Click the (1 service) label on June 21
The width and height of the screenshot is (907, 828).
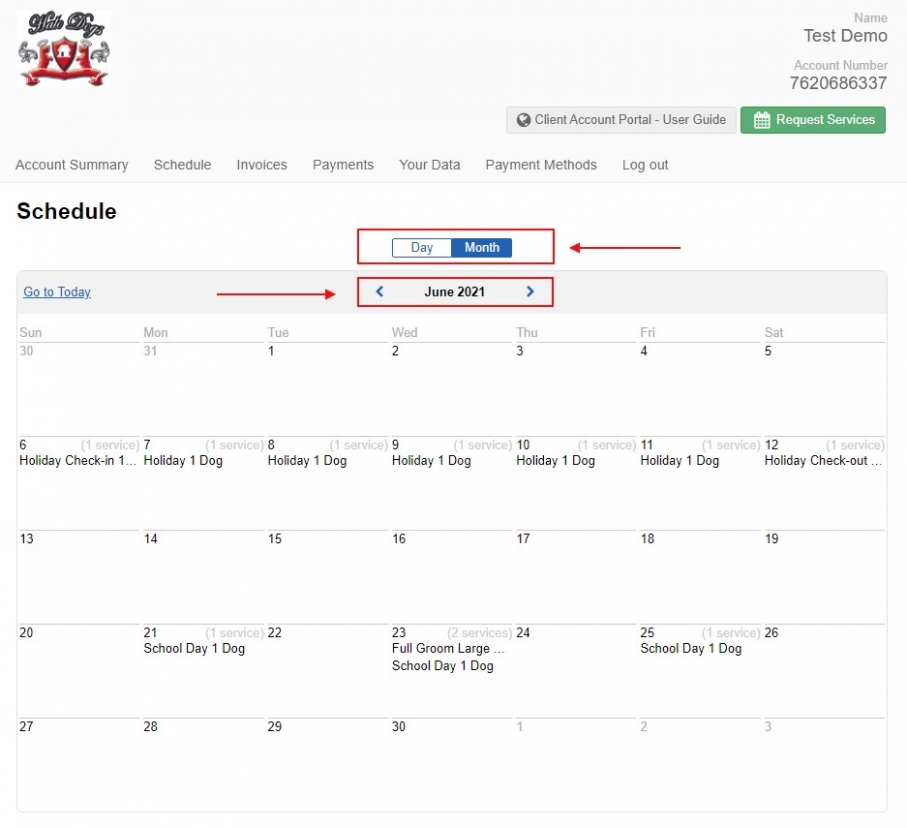234,632
